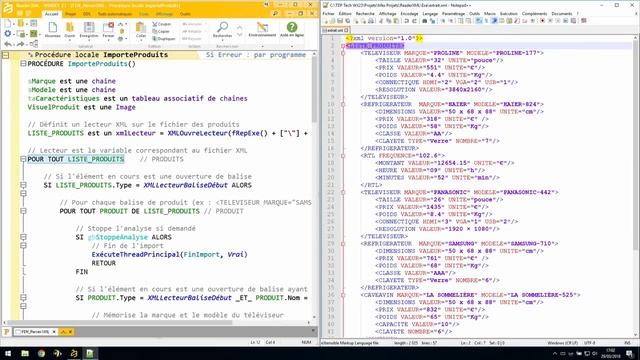Click WinDev redo arrow in quick access

tap(21, 44)
